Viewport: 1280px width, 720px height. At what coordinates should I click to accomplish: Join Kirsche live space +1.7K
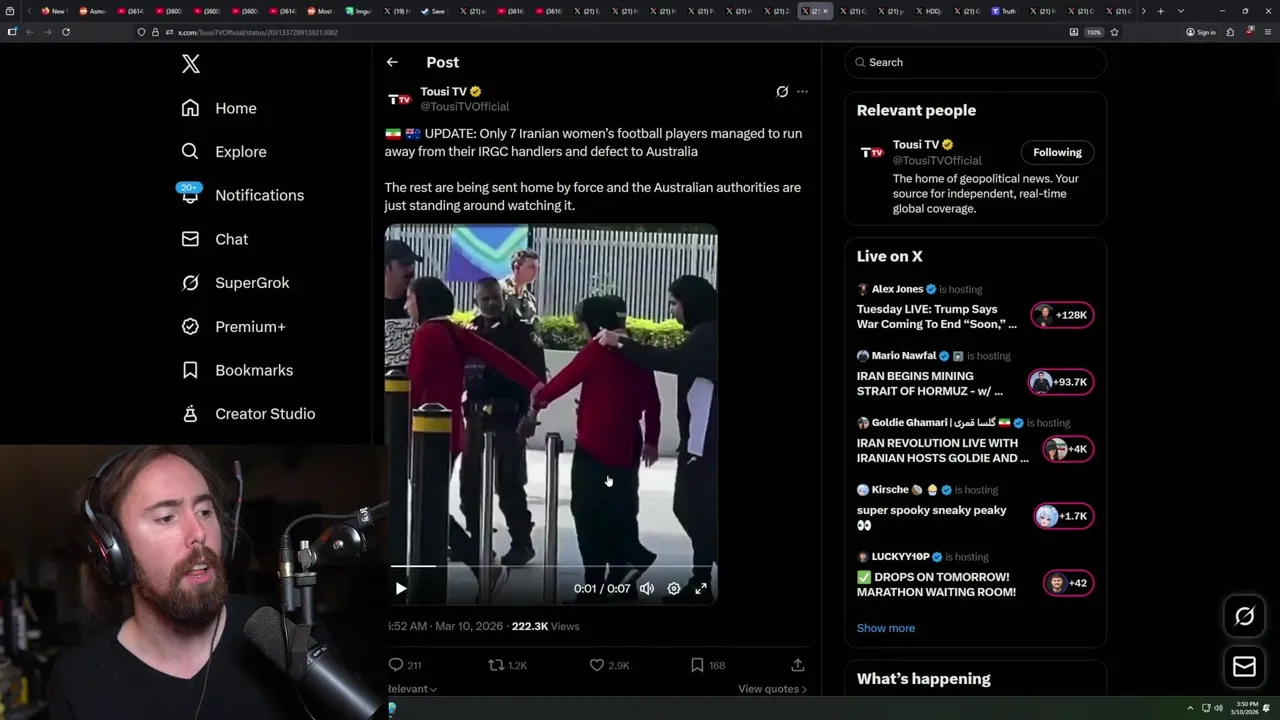pos(1064,516)
